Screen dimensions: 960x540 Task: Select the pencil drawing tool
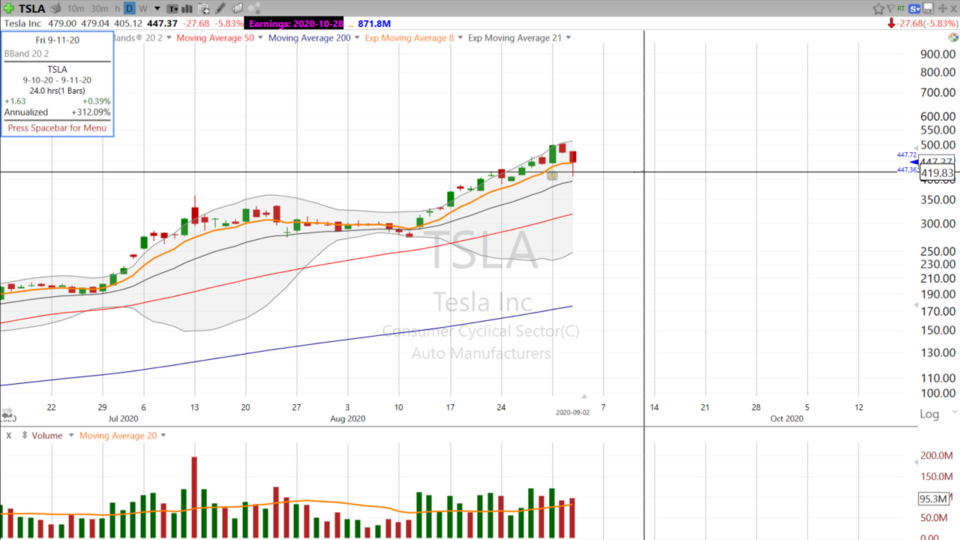click(219, 8)
